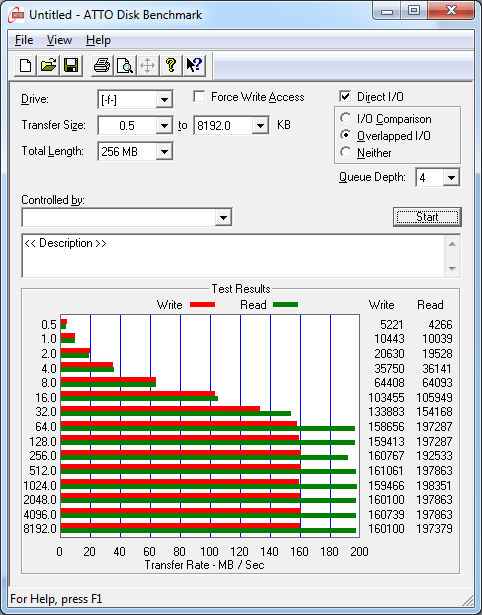The height and width of the screenshot is (615, 482).
Task: Click the status bar text For Help, press F1
Action: pyautogui.click(x=56, y=599)
